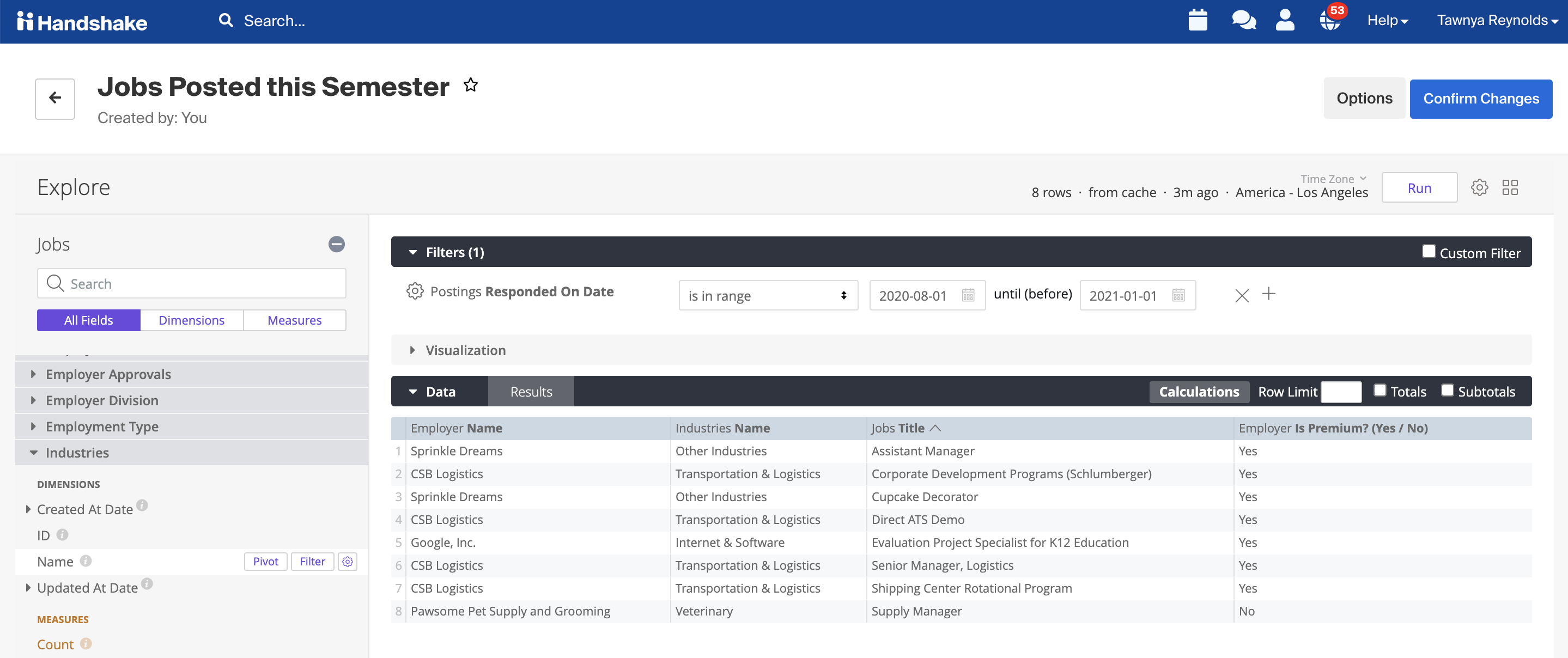Switch to the Dimensions tab

pos(191,320)
